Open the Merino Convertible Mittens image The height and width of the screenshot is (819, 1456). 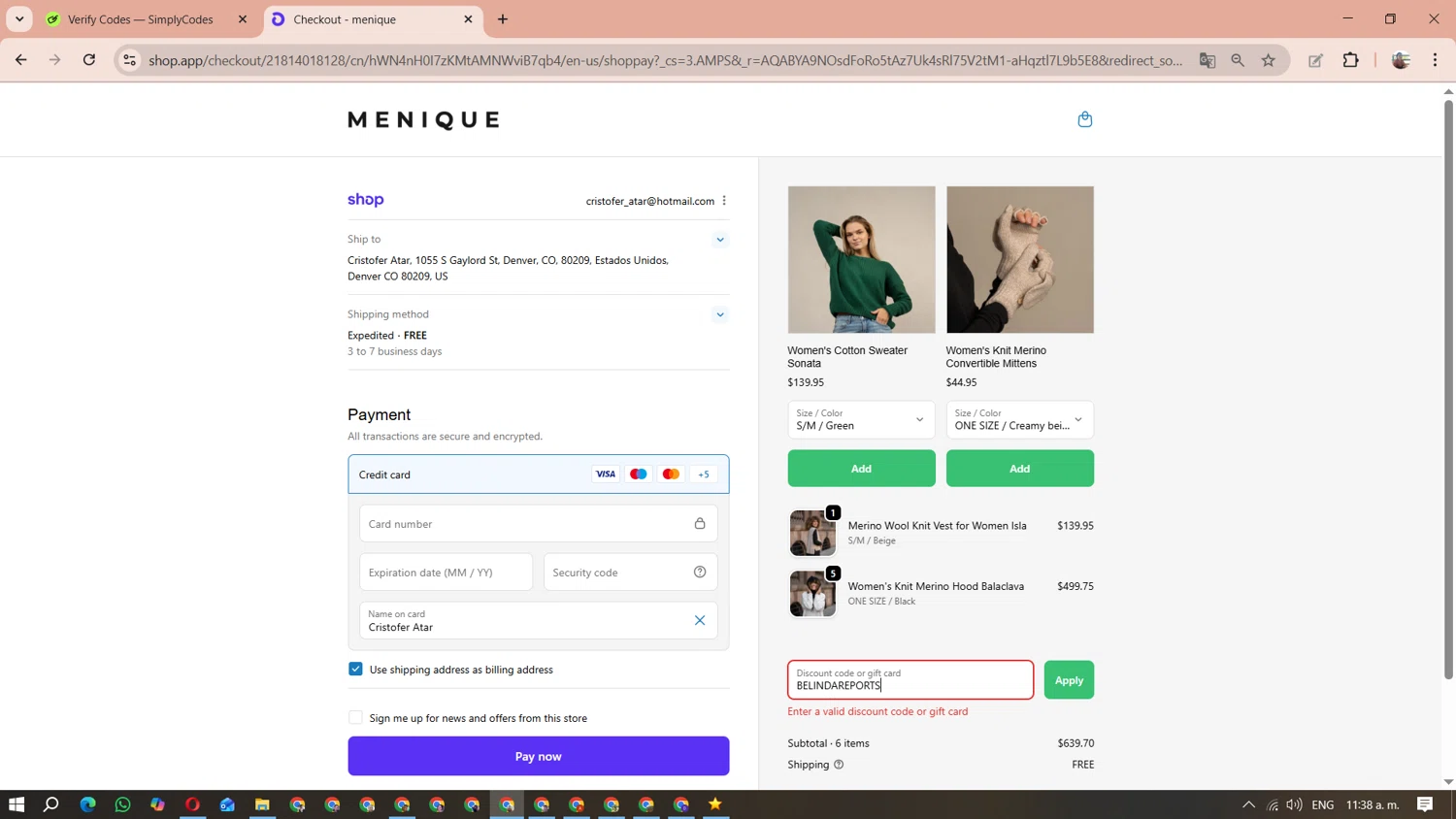(1019, 260)
